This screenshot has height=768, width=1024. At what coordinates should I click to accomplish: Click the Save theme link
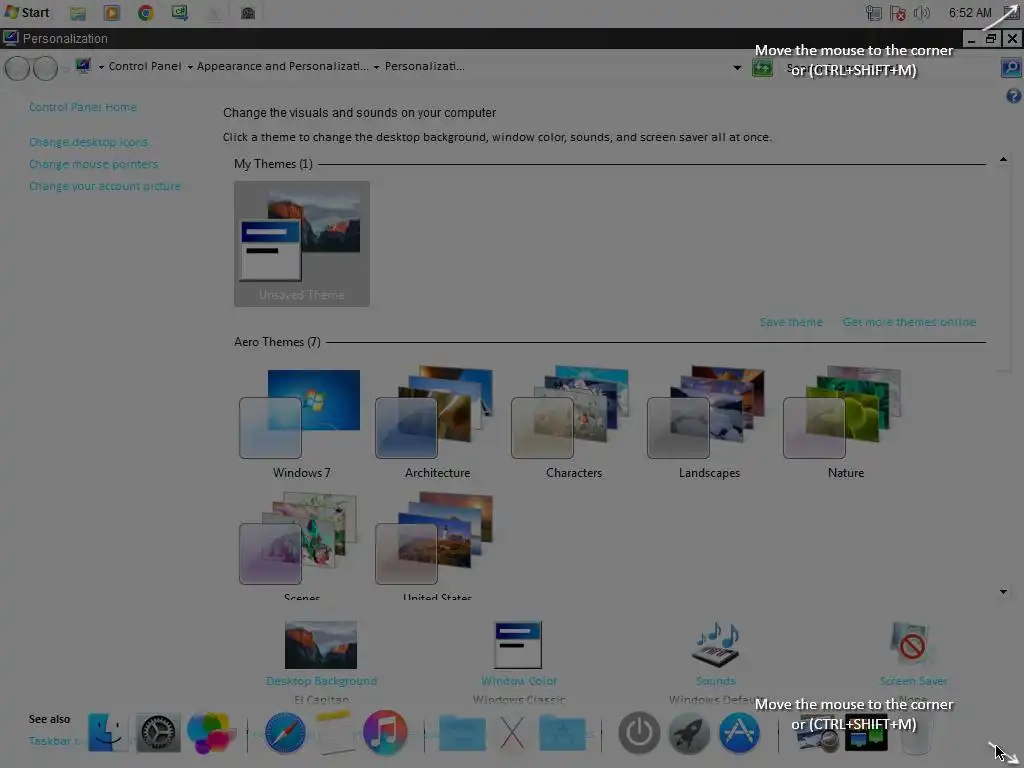pos(791,322)
